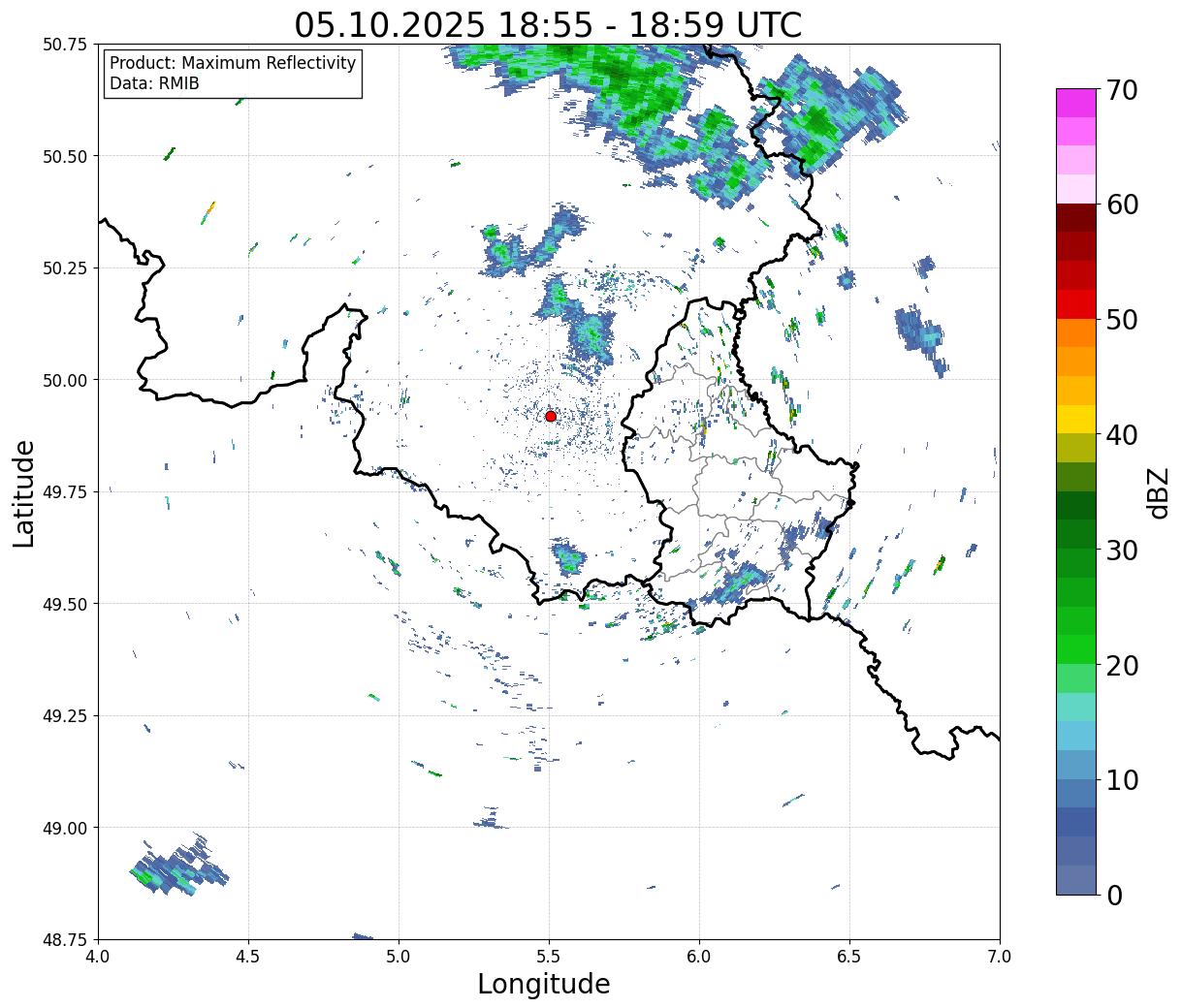This screenshot has width=1182, height=1008.
Task: Click the bright red colorbar segment above 50
Action: point(1076,304)
